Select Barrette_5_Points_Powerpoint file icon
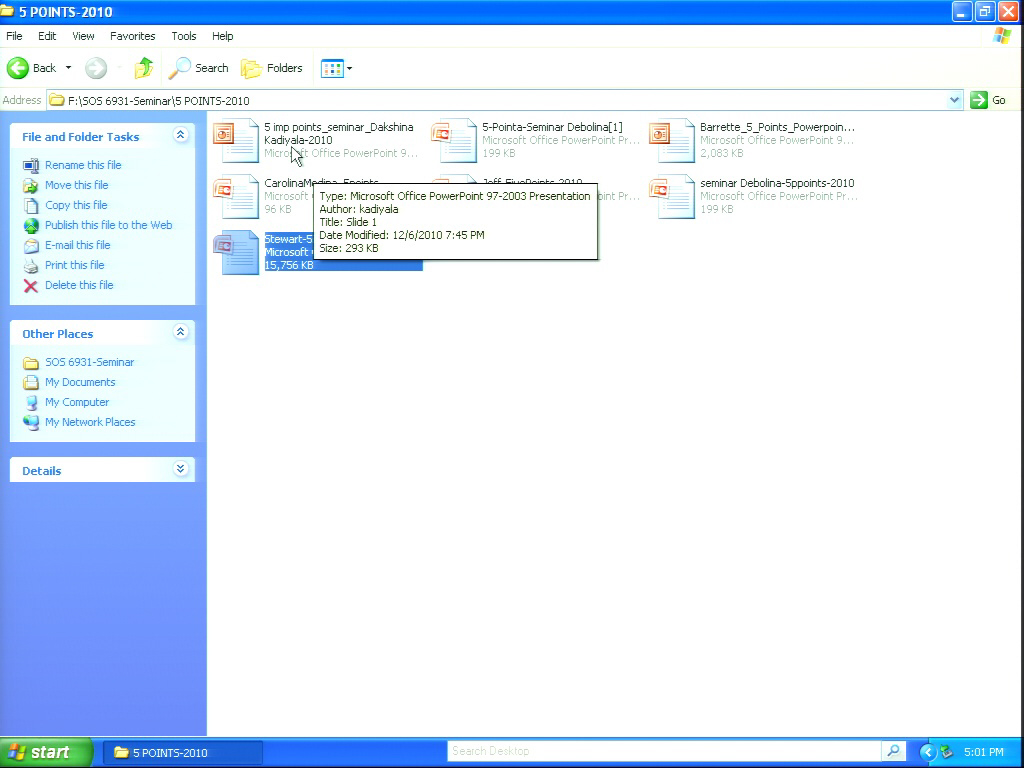The width and height of the screenshot is (1024, 768). [672, 140]
